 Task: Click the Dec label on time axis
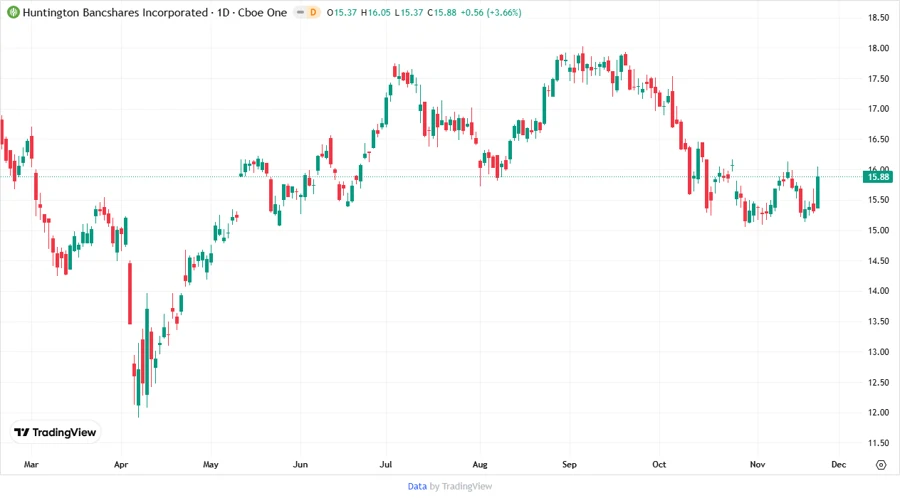coord(839,464)
